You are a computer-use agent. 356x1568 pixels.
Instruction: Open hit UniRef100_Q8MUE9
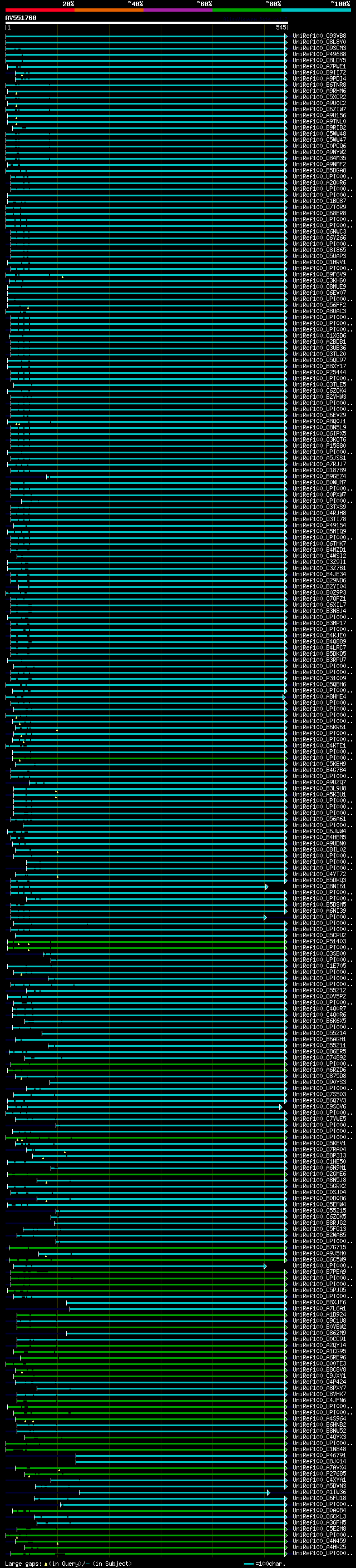(319, 286)
